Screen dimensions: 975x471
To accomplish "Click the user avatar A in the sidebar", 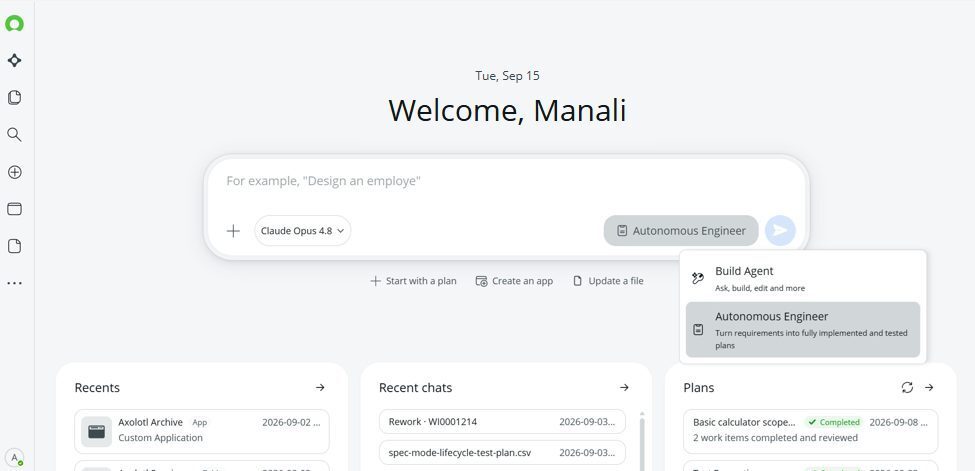I will click(x=14, y=457).
